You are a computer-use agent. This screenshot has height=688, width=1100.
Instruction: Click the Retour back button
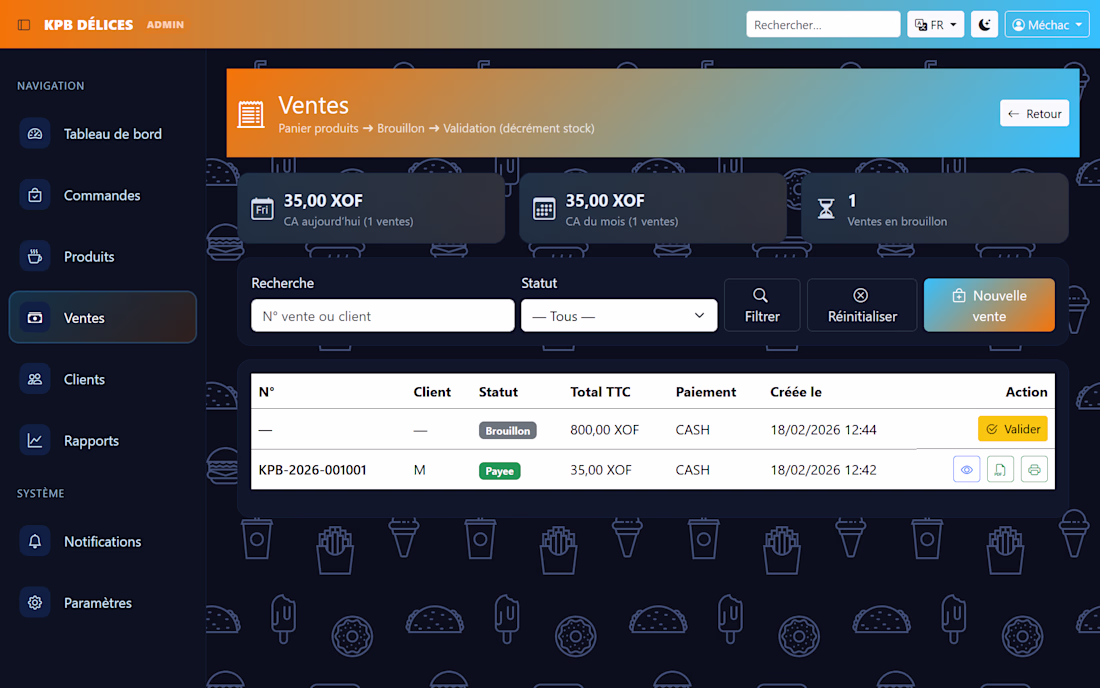click(x=1034, y=114)
